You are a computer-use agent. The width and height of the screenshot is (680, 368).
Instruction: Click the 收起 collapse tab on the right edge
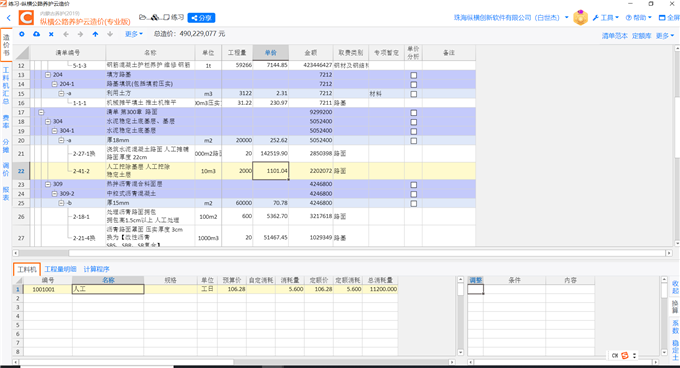pos(675,287)
